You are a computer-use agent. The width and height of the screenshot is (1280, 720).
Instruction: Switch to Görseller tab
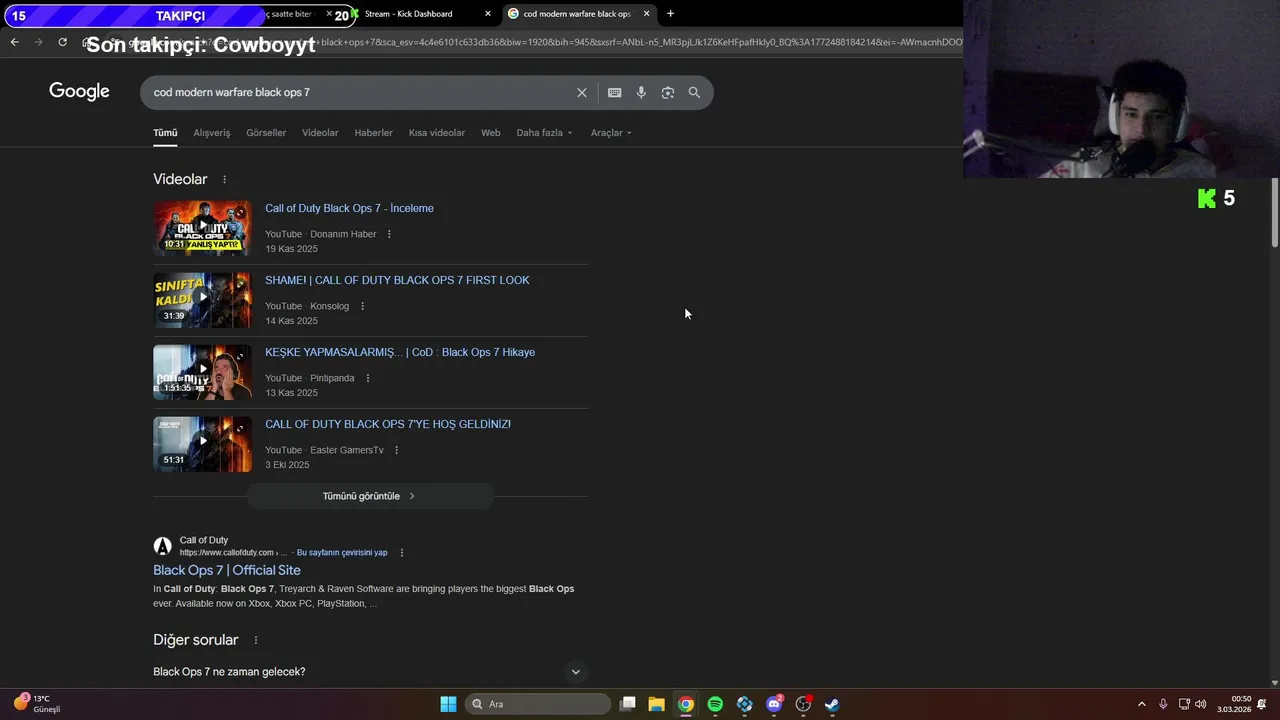click(x=266, y=133)
